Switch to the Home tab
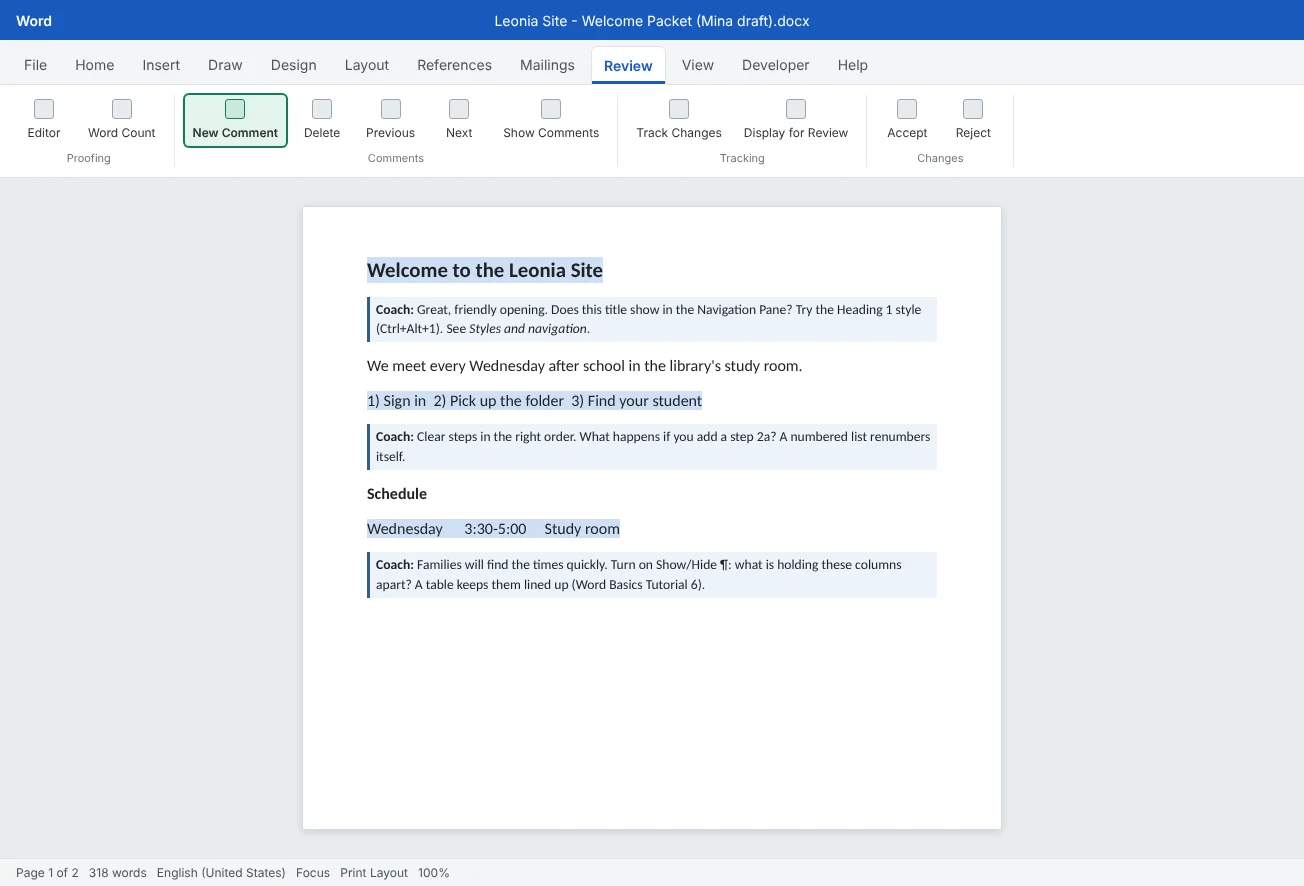The image size is (1304, 886). point(95,65)
